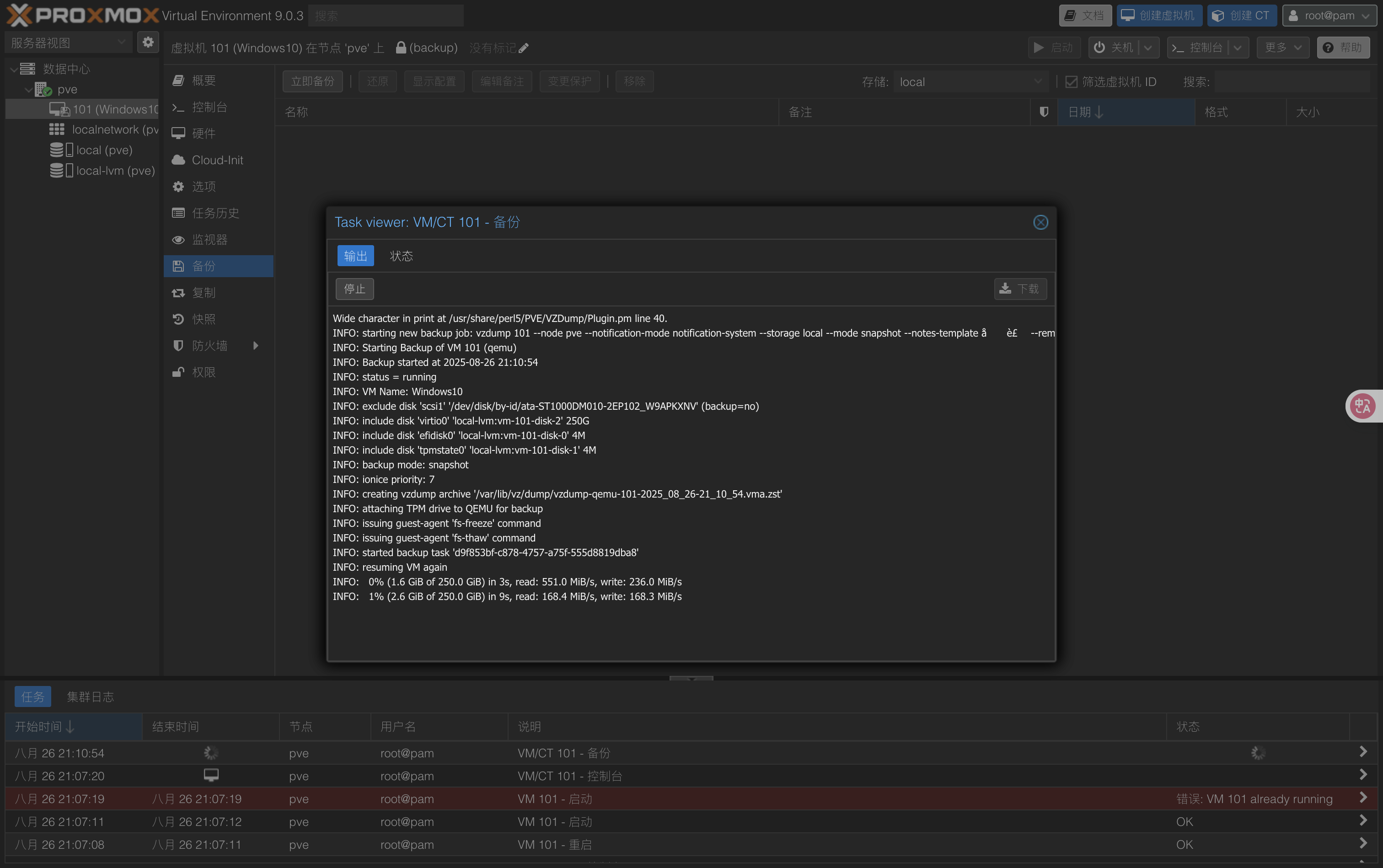Screen dimensions: 1383x868
Task: Open 复制 replication section
Action: coord(218,293)
